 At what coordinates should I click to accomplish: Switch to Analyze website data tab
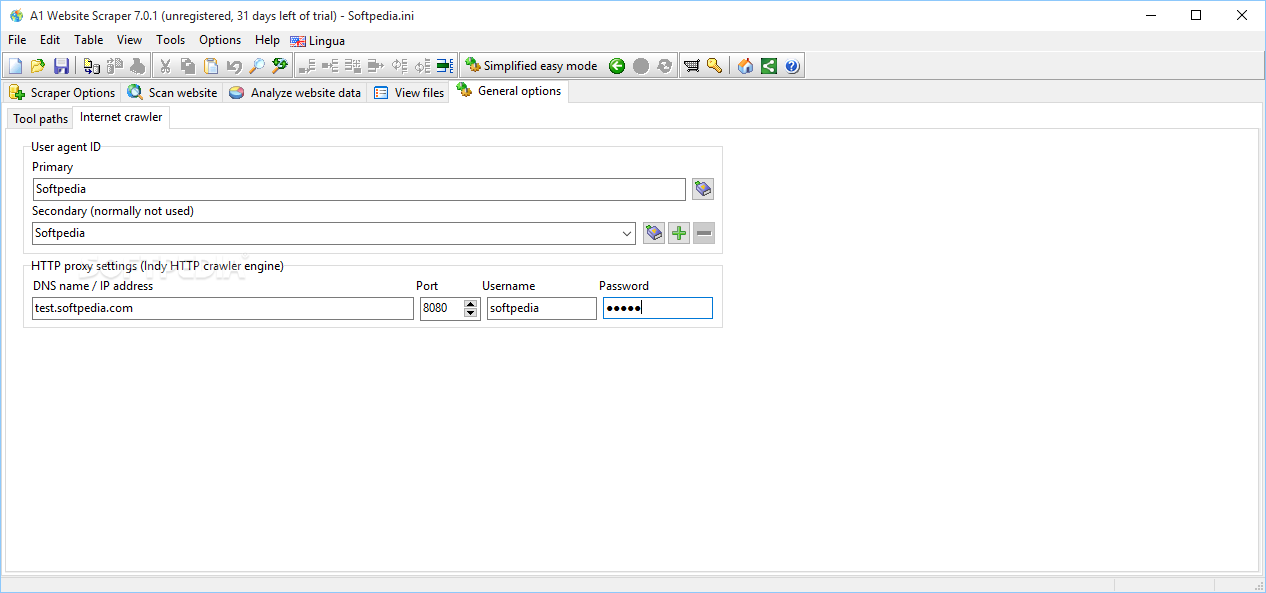(295, 92)
